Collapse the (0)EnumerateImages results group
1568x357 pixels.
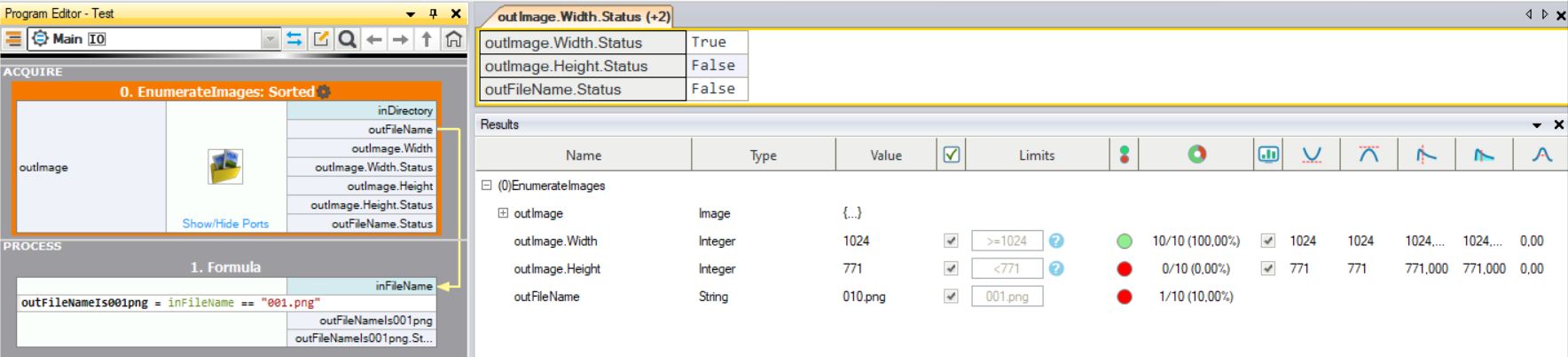[x=486, y=186]
